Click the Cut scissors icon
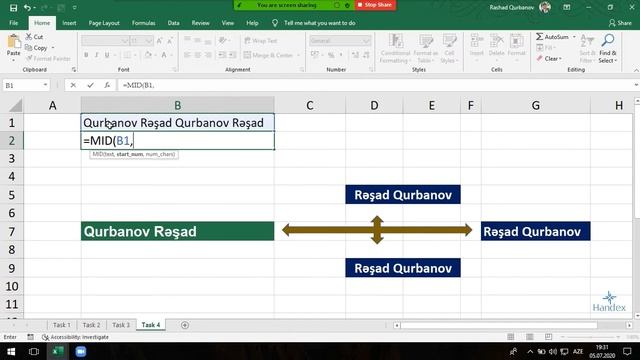Screen dimensions: 640x360 click(29, 37)
